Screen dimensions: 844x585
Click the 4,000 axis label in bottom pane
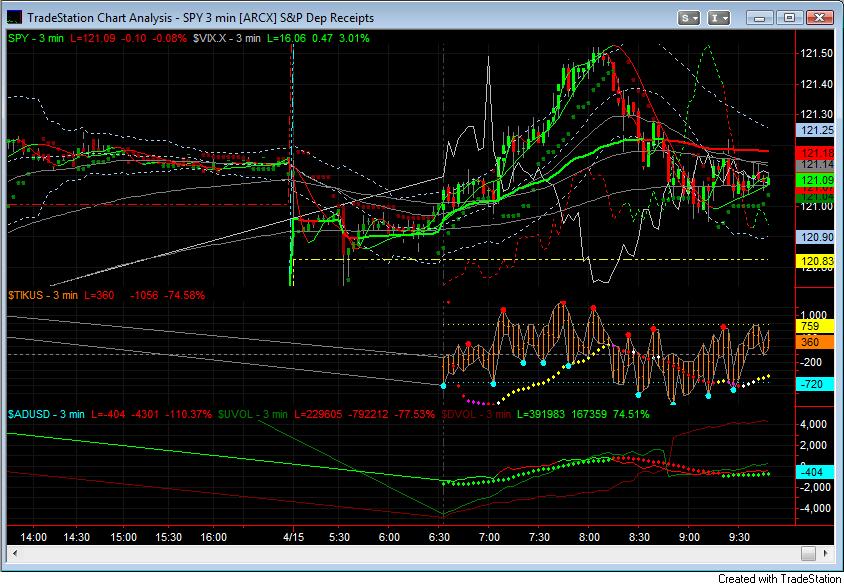[x=814, y=425]
